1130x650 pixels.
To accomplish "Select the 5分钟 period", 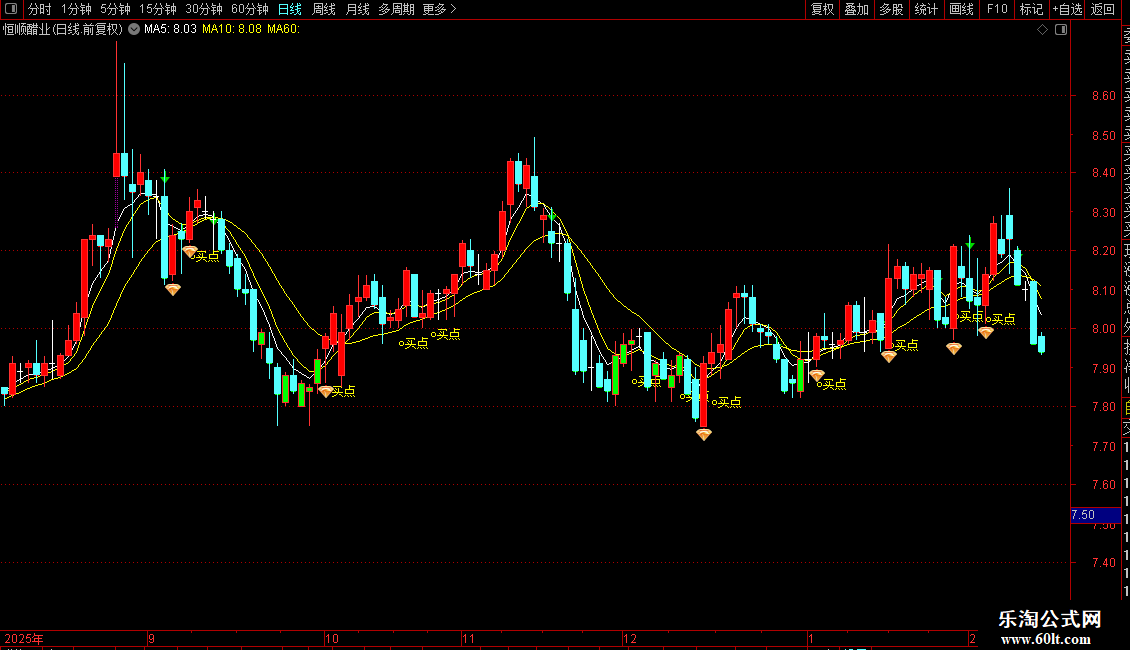I will point(115,9).
